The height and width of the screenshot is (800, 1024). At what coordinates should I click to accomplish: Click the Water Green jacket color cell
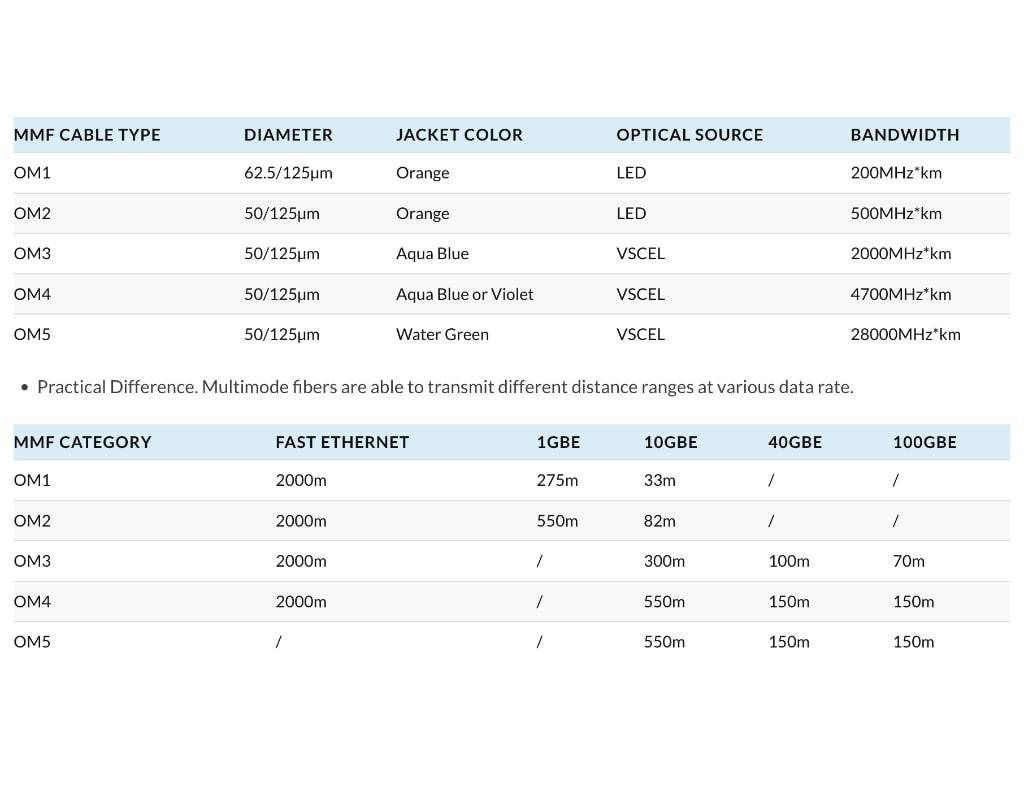(x=442, y=334)
